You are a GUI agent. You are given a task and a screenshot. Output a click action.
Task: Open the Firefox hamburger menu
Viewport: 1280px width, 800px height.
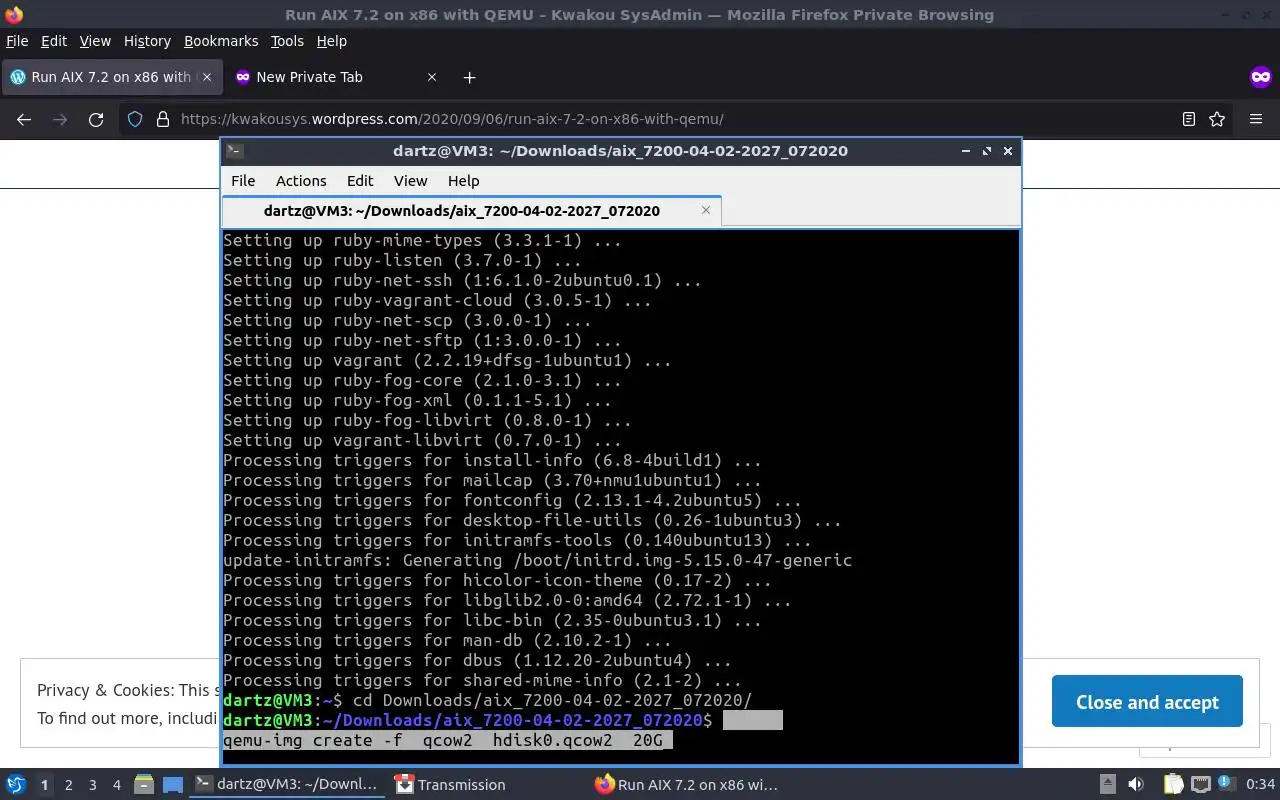point(1256,119)
